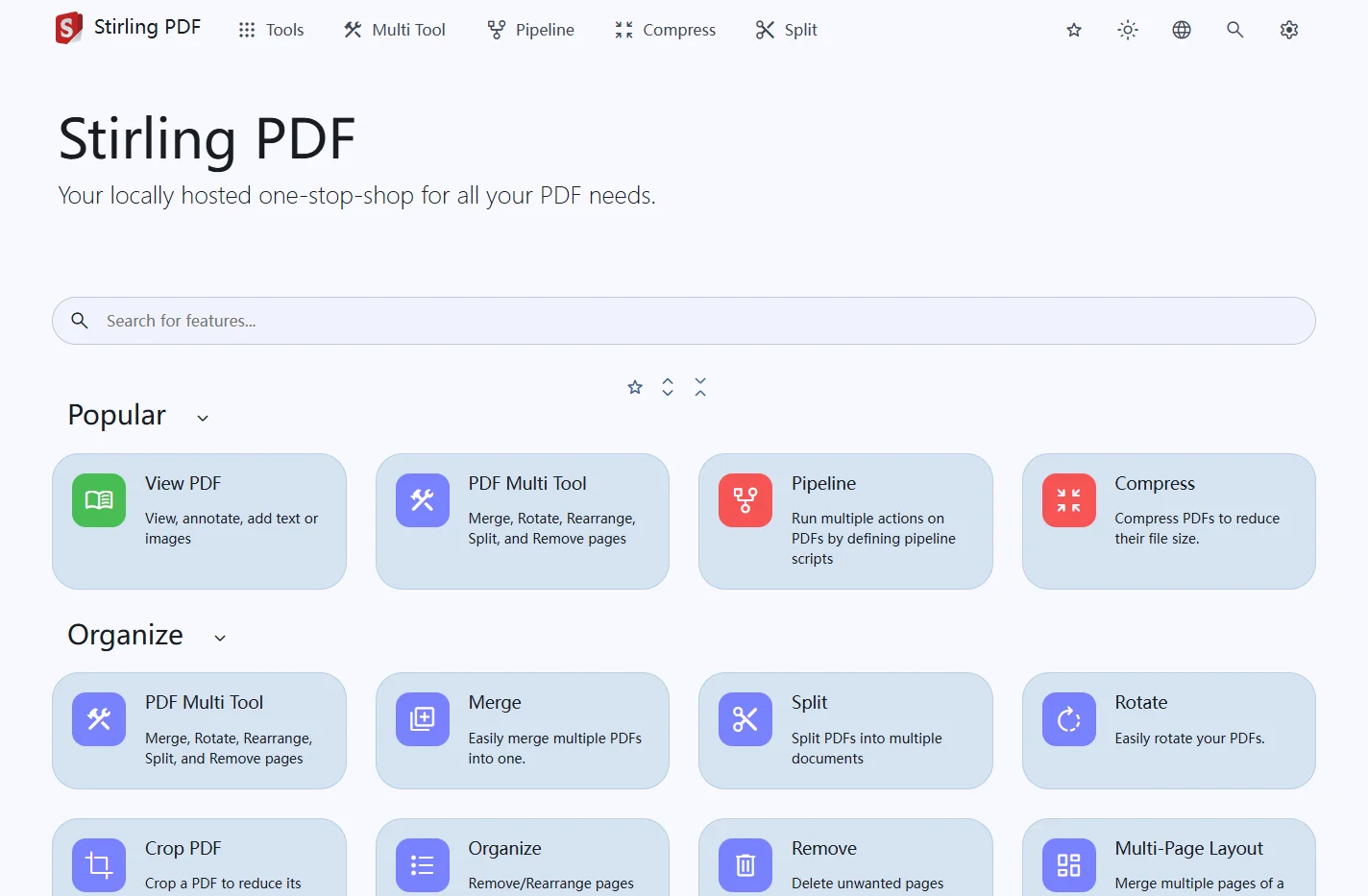Click the Stirling PDF brand text

(147, 27)
